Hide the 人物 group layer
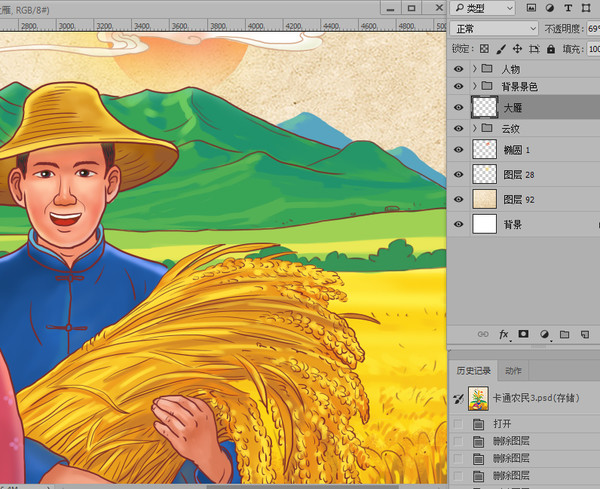Viewport: 600px width, 489px height. 458,69
